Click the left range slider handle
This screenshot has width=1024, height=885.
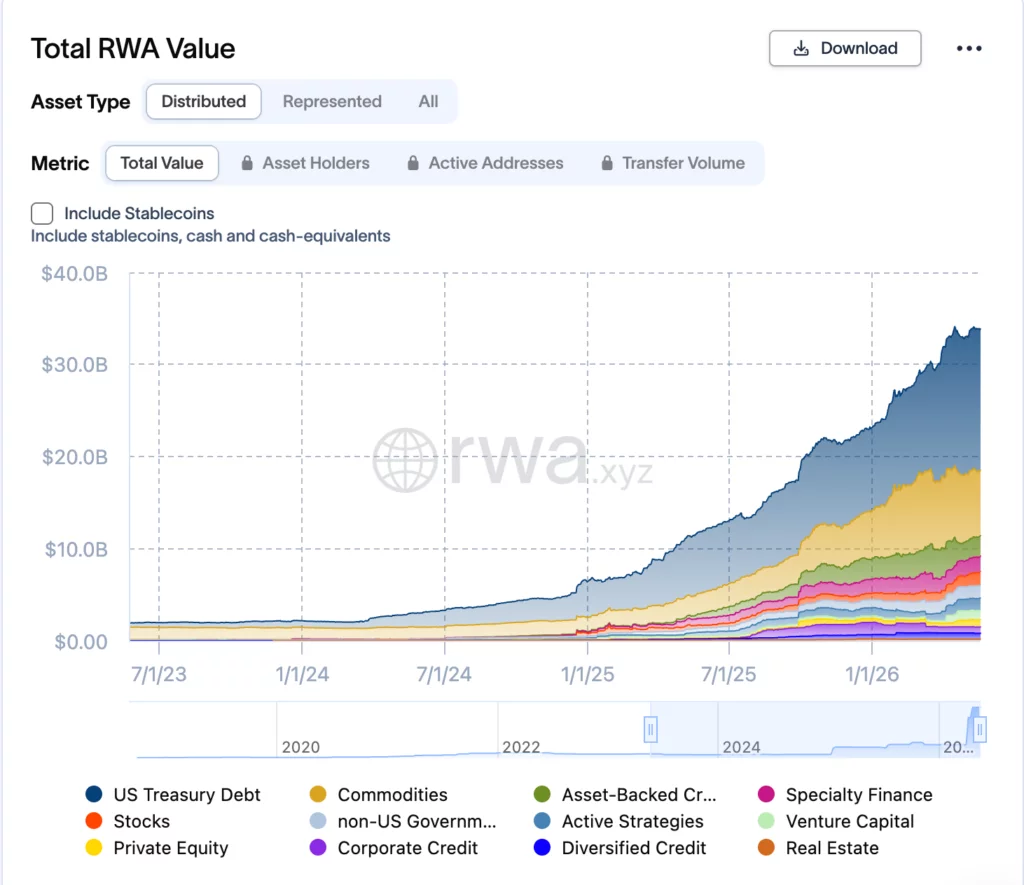(650, 730)
